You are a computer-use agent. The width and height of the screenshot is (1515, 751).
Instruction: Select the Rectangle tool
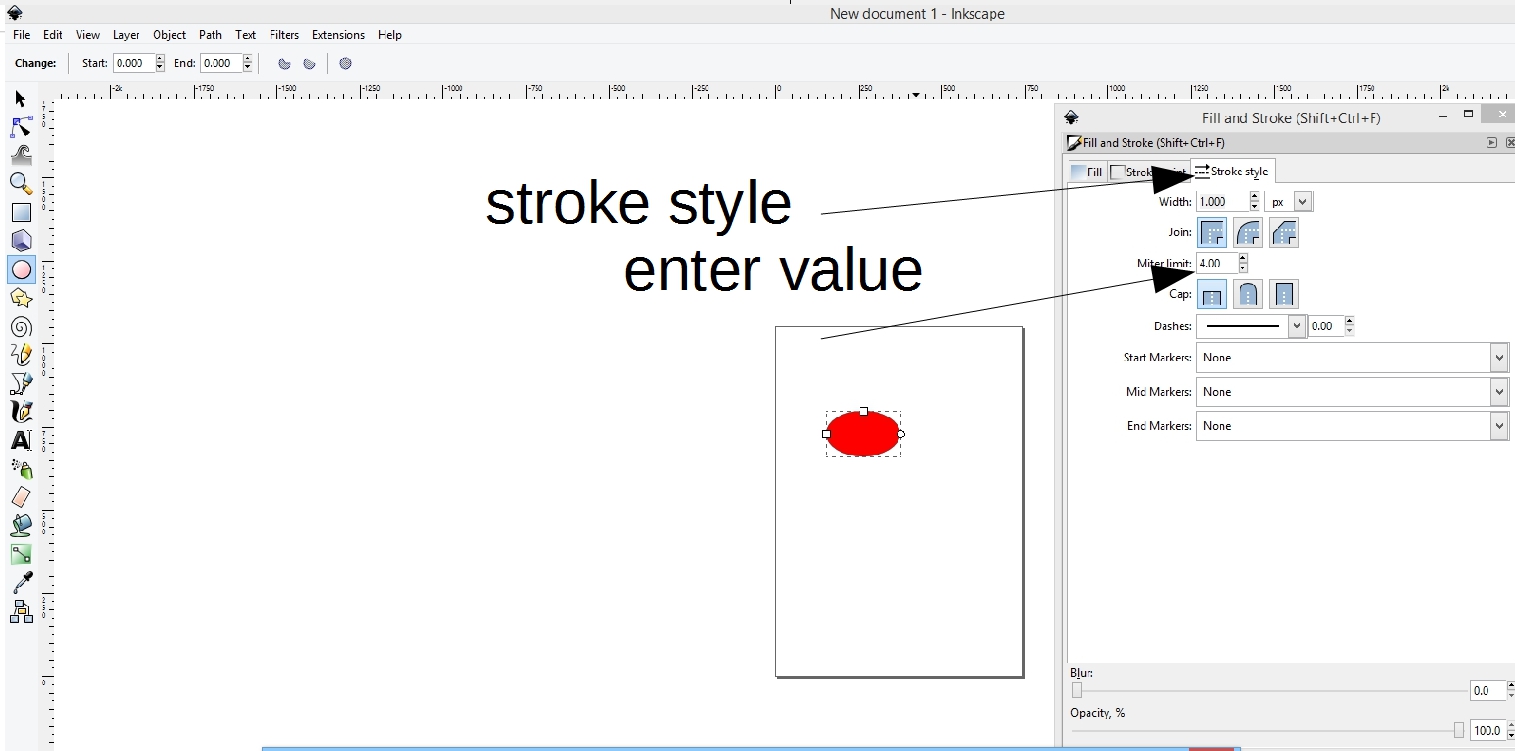tap(20, 212)
